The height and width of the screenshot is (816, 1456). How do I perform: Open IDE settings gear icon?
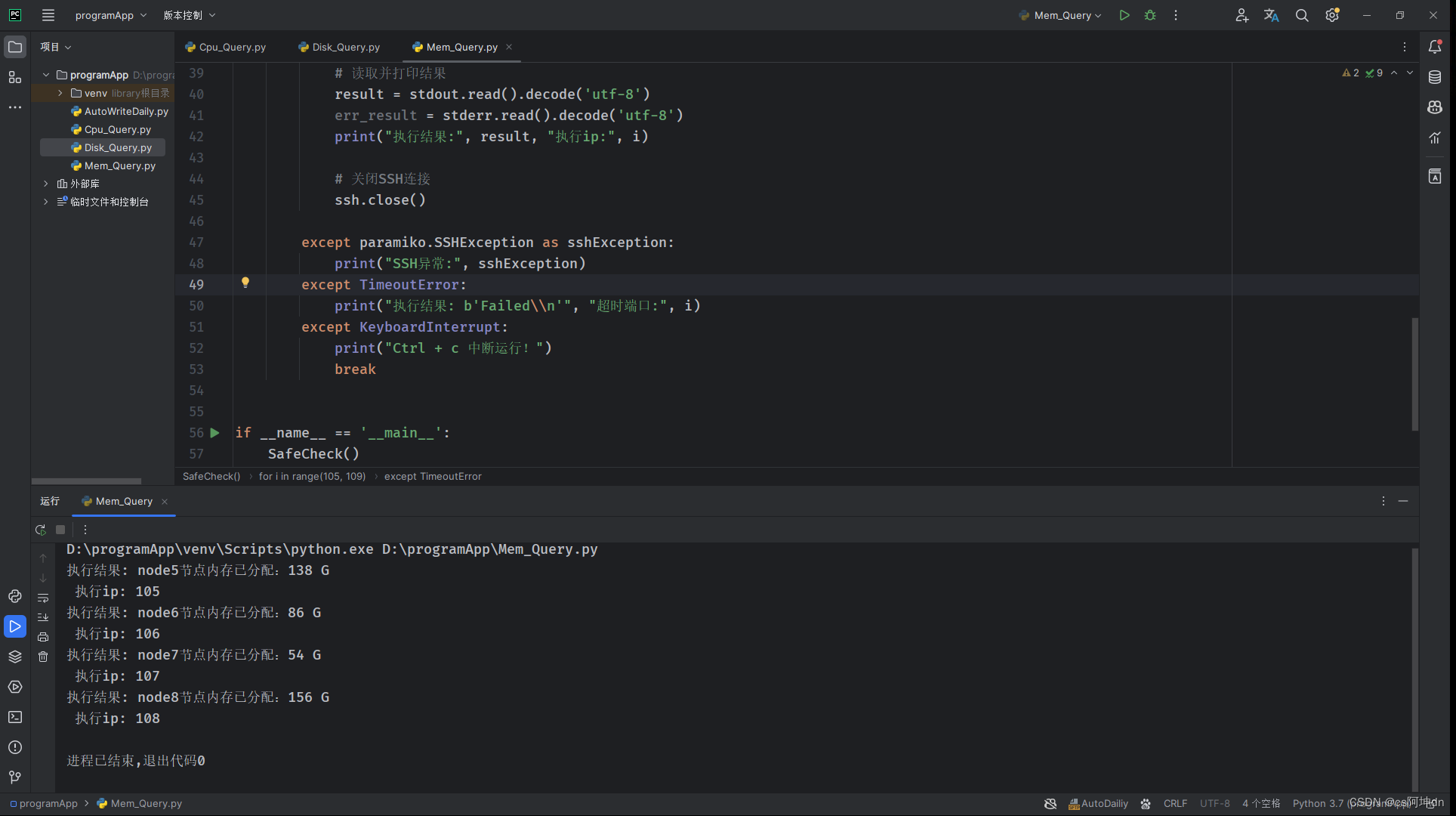pos(1332,15)
